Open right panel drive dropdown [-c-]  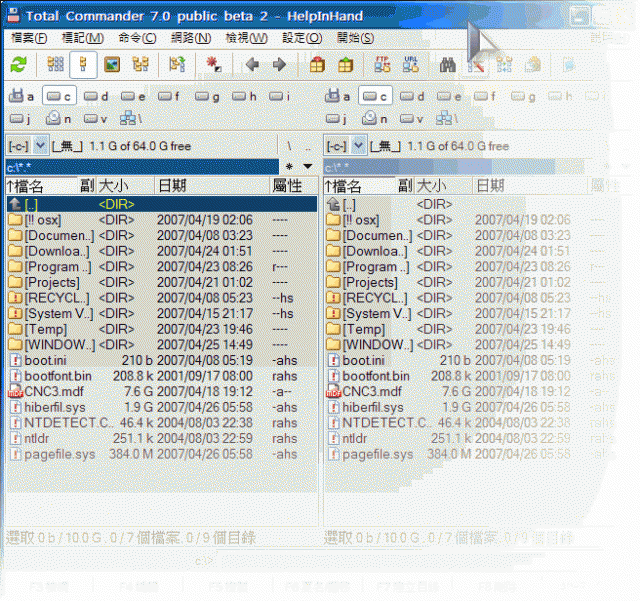coord(345,146)
